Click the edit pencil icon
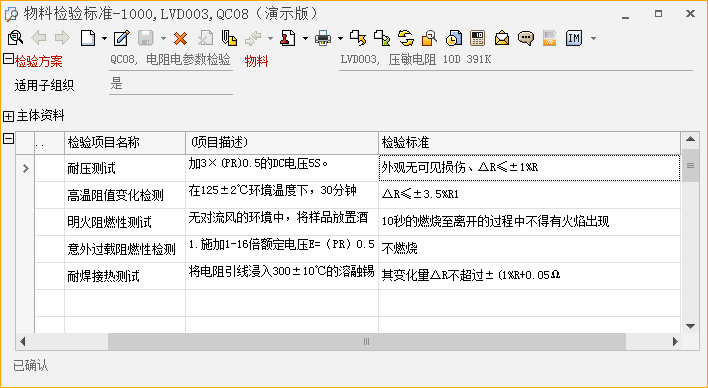 click(122, 38)
